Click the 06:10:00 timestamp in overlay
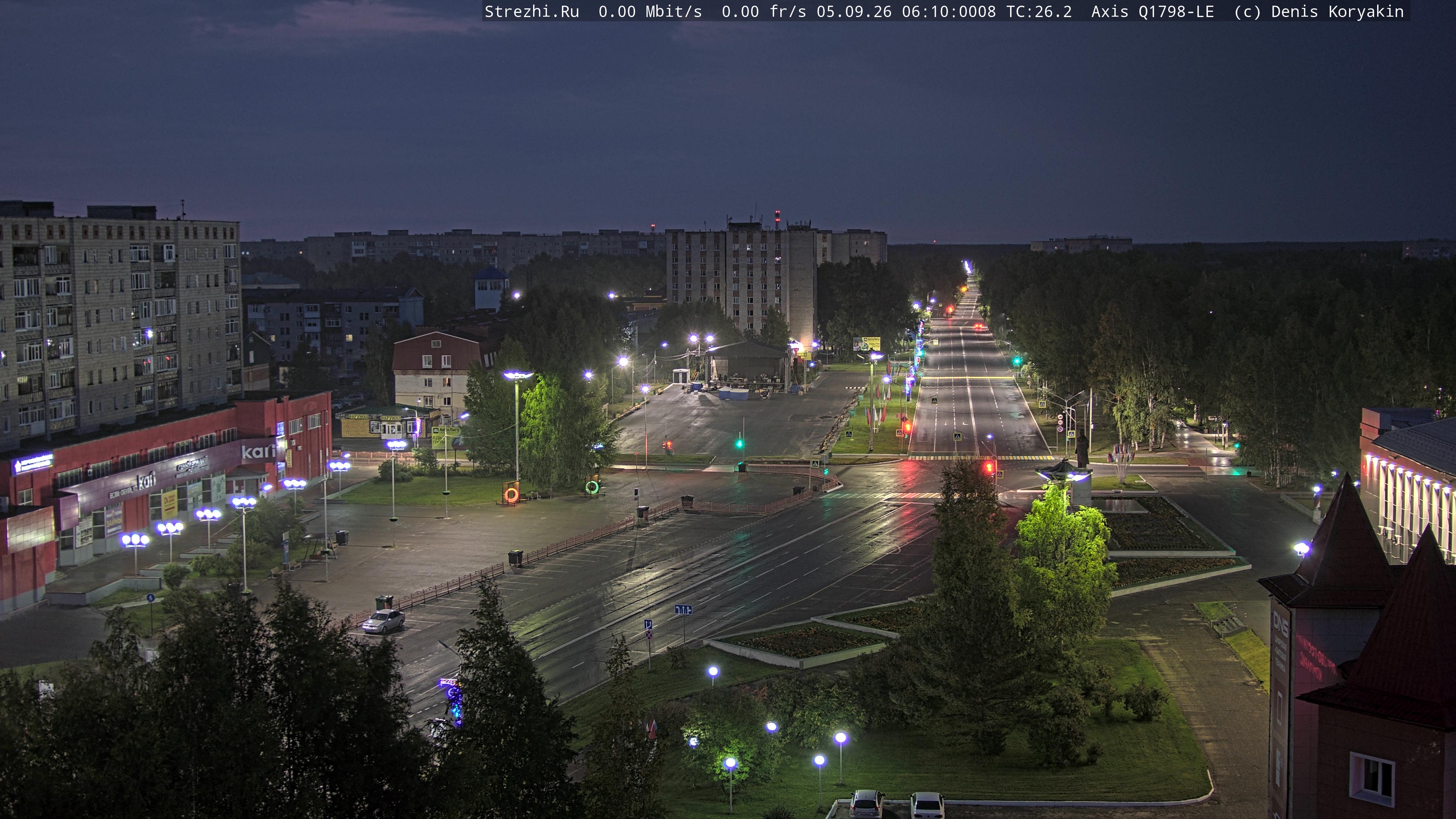This screenshot has width=1456, height=819. 940,12
